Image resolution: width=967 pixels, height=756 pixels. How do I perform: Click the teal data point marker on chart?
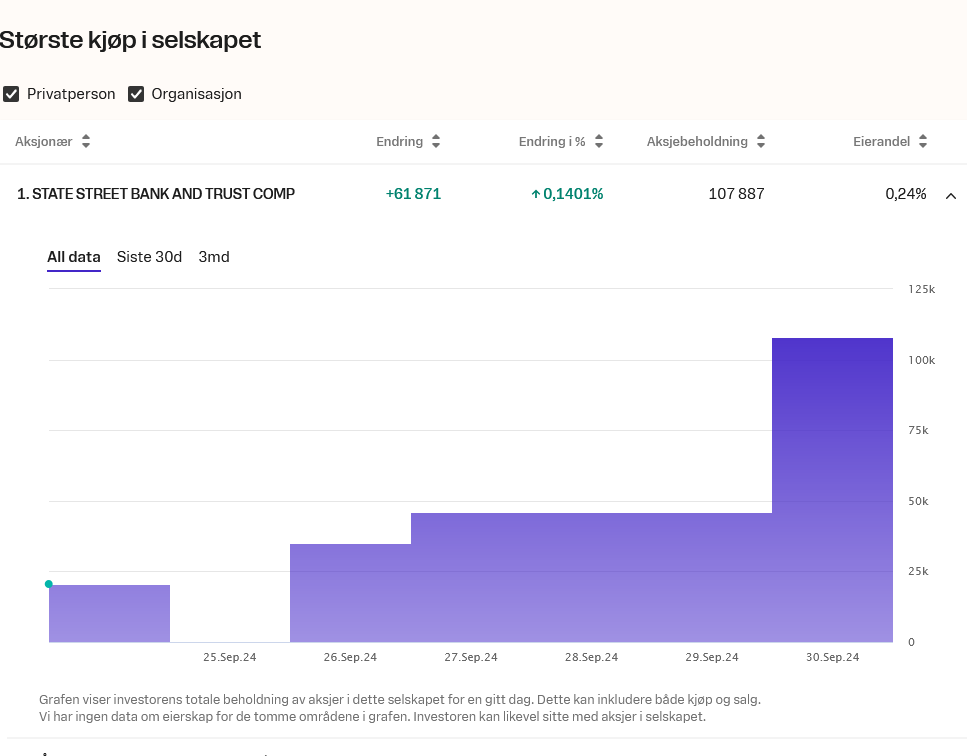coord(49,584)
